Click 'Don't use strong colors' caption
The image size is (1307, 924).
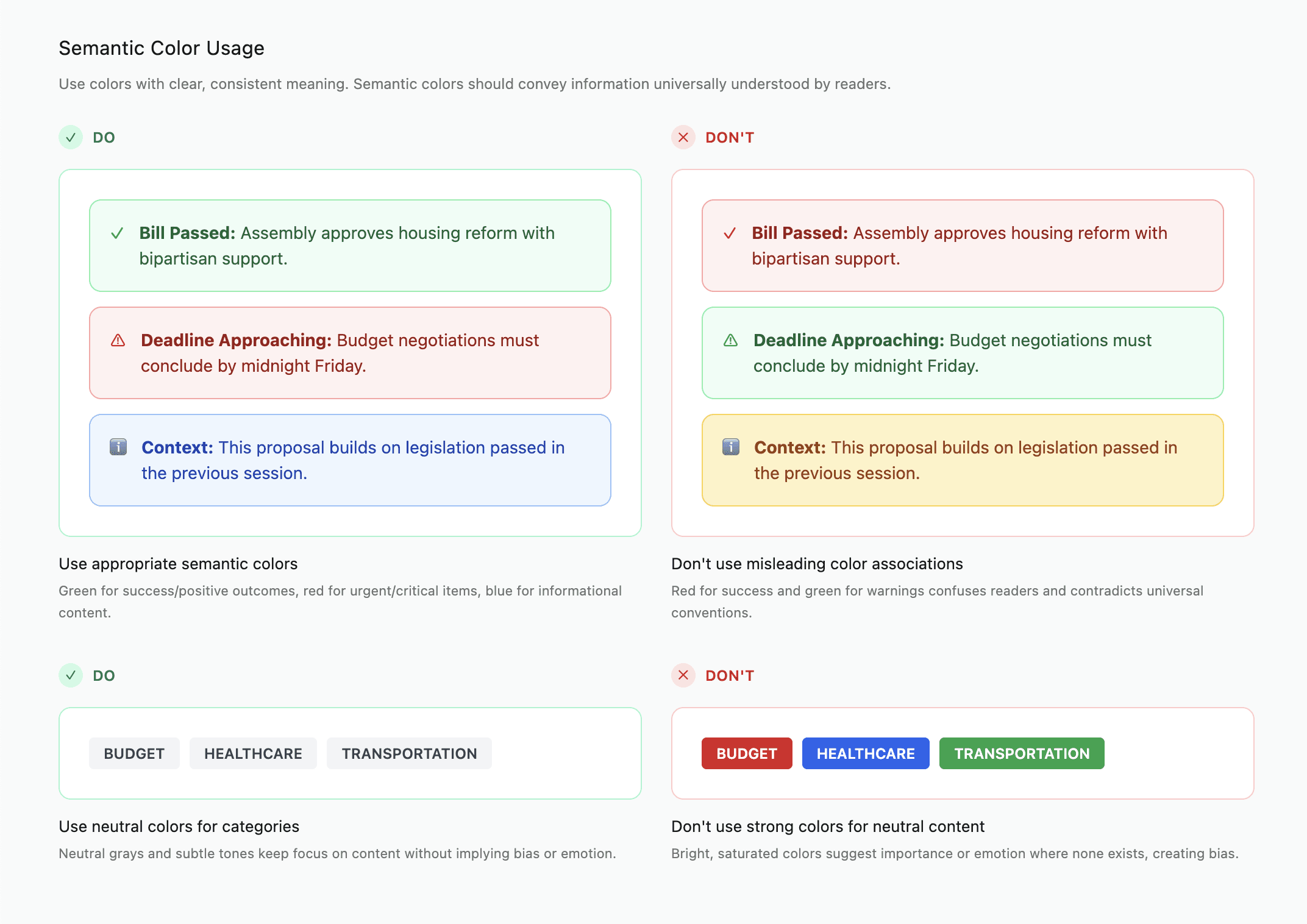click(x=828, y=826)
